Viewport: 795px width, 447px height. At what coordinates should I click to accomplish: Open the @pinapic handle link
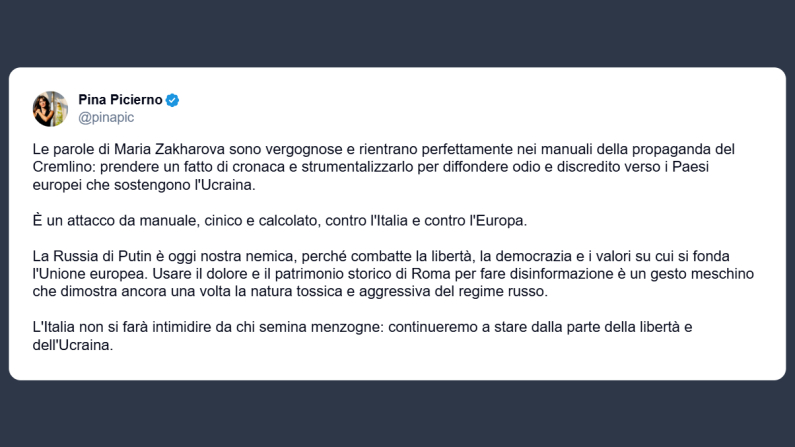pyautogui.click(x=106, y=119)
